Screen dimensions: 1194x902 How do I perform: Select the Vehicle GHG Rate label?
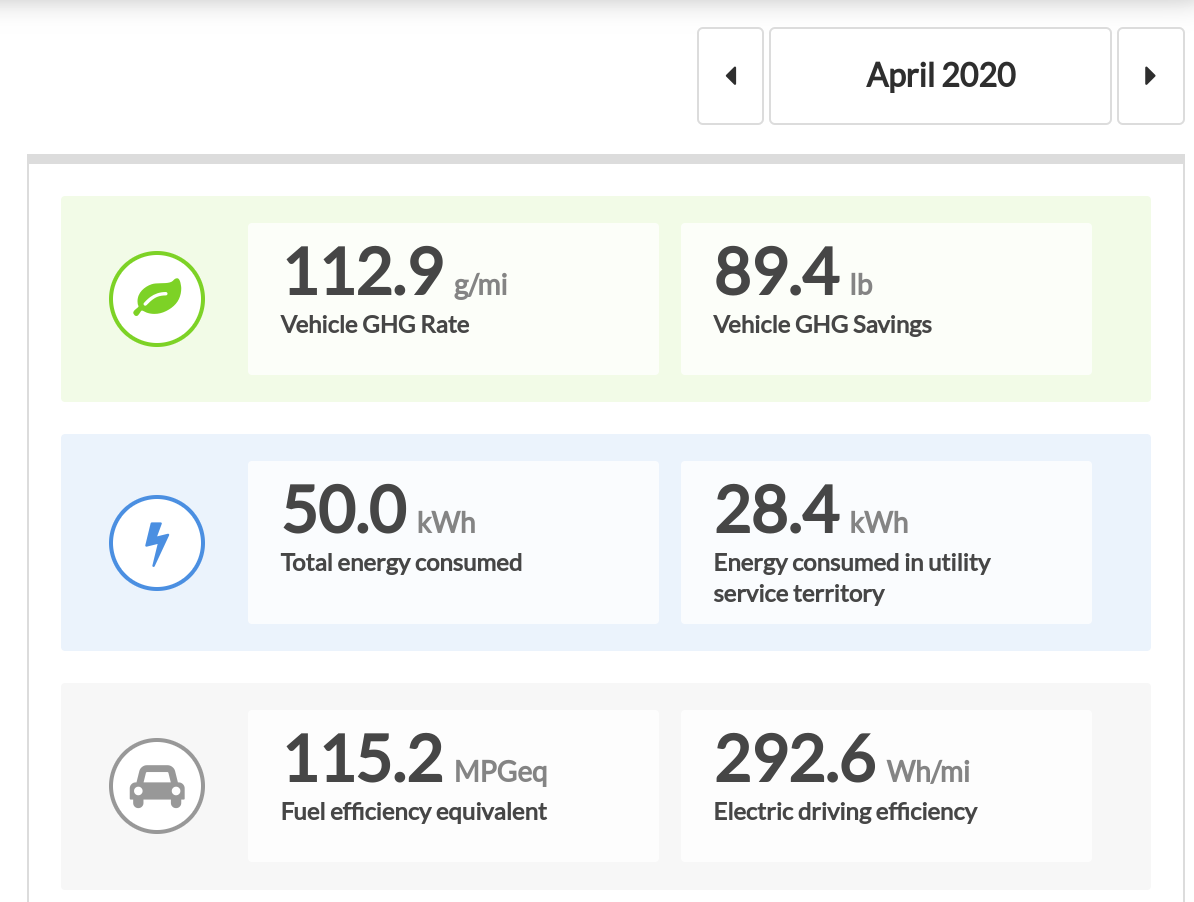coord(375,325)
